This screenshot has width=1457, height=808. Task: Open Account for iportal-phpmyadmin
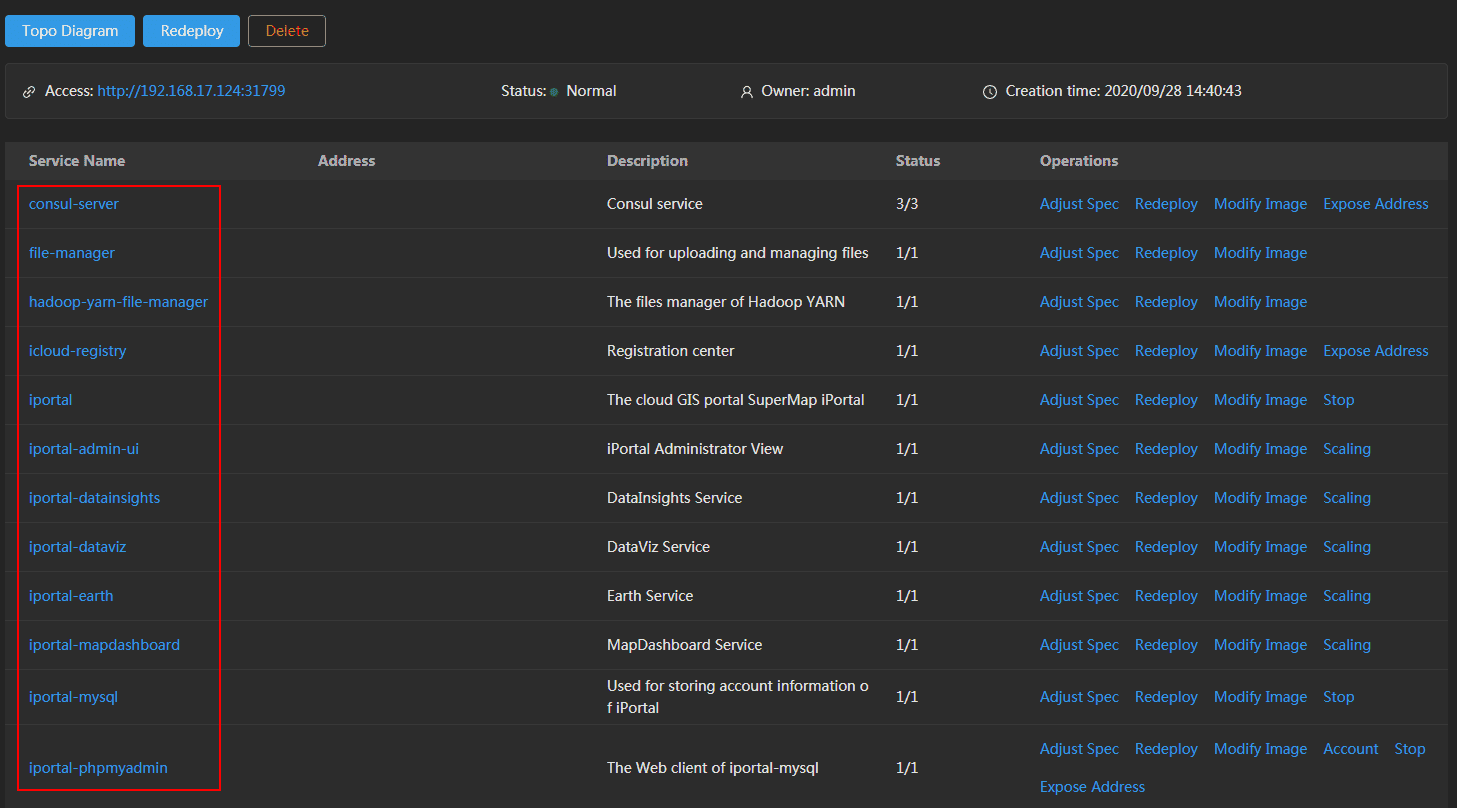(x=1350, y=749)
